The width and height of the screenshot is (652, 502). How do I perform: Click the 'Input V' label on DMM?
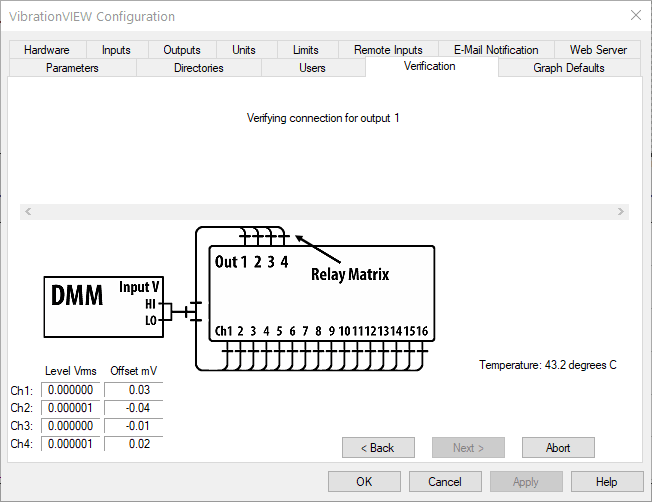coord(139,287)
